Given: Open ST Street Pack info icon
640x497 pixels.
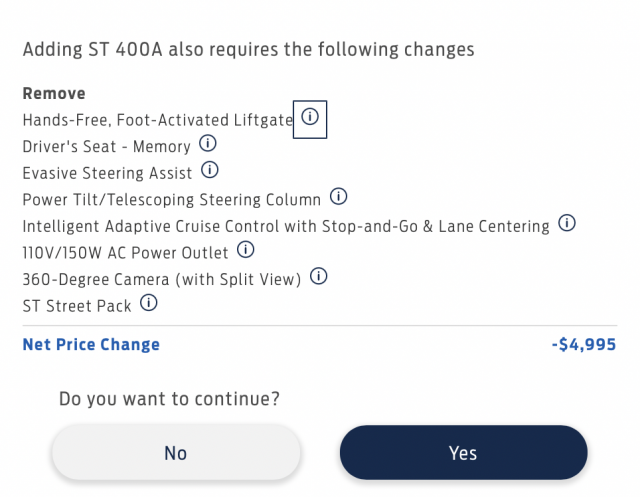Looking at the screenshot, I should pyautogui.click(x=149, y=303).
